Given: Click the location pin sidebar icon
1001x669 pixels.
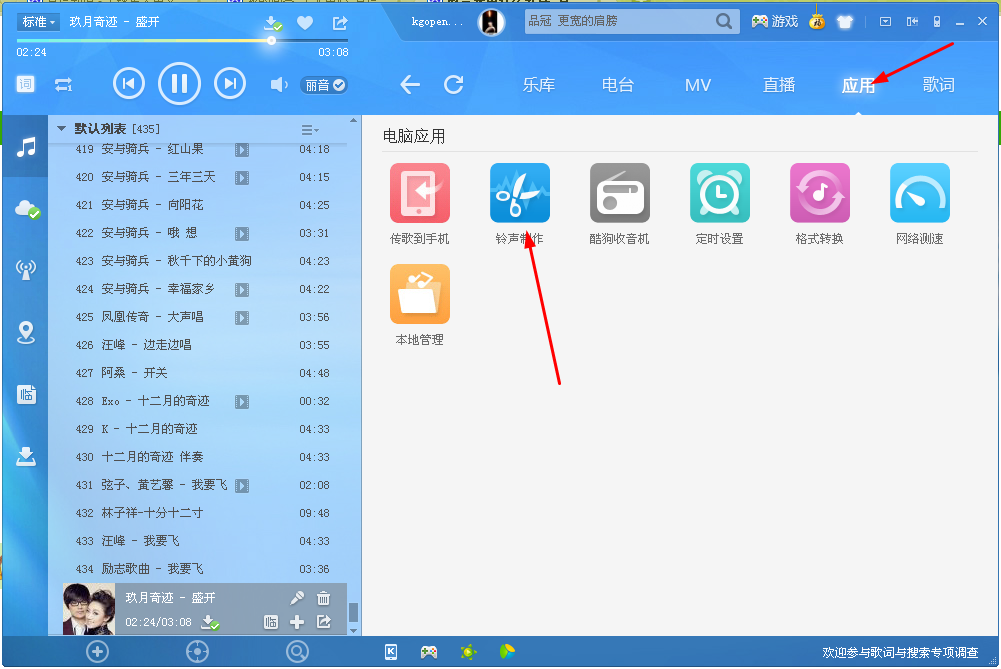Looking at the screenshot, I should [26, 332].
